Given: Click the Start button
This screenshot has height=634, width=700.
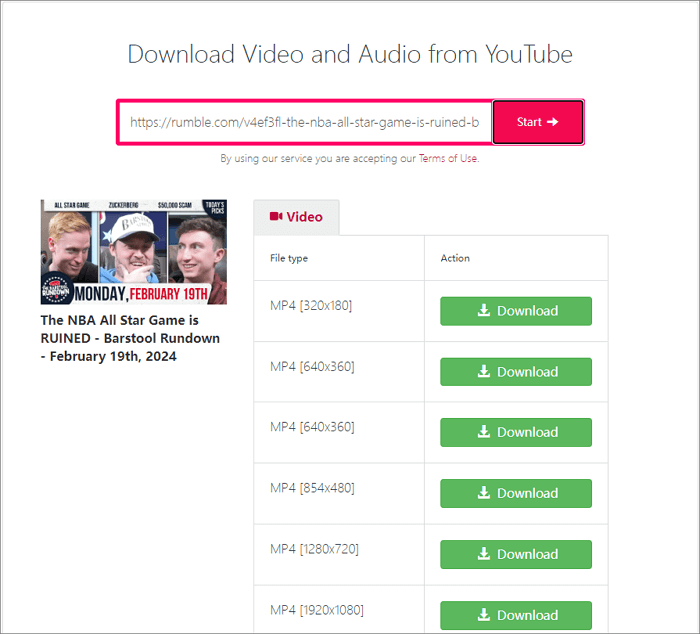Looking at the screenshot, I should click(538, 122).
